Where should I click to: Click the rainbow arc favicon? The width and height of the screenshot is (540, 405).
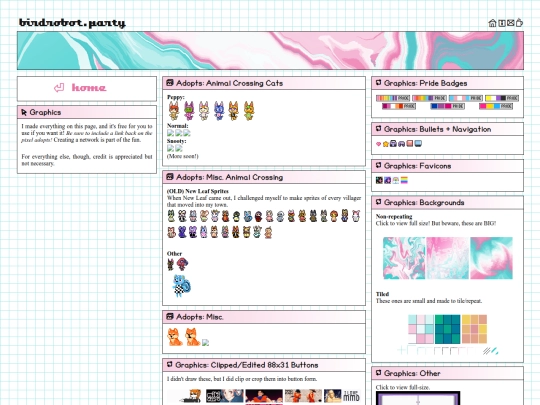396,180
